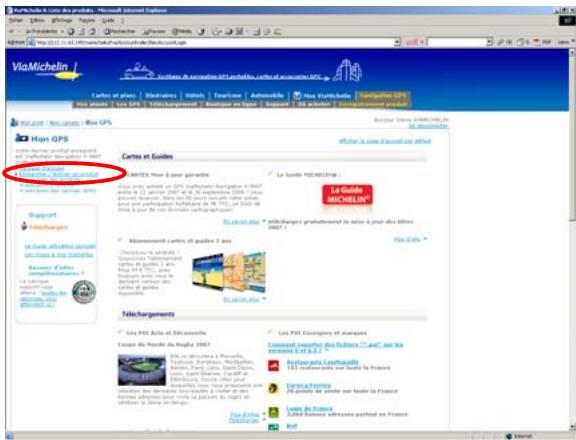The height and width of the screenshot is (440, 576).
Task: Click Cartes et Guides section heading
Action: click(147, 156)
